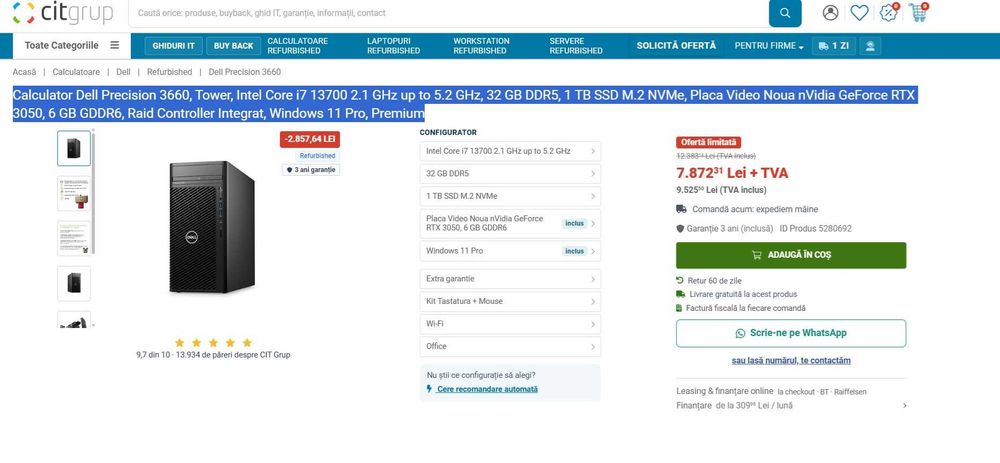The image size is (1000, 463).
Task: Go to Refurbished breadcrumb
Action: [170, 72]
